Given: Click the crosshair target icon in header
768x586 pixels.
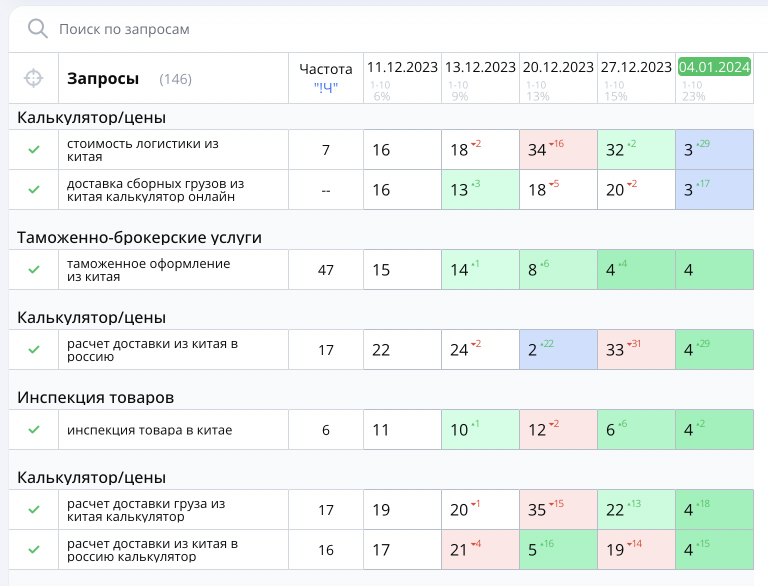Looking at the screenshot, I should click(x=34, y=78).
